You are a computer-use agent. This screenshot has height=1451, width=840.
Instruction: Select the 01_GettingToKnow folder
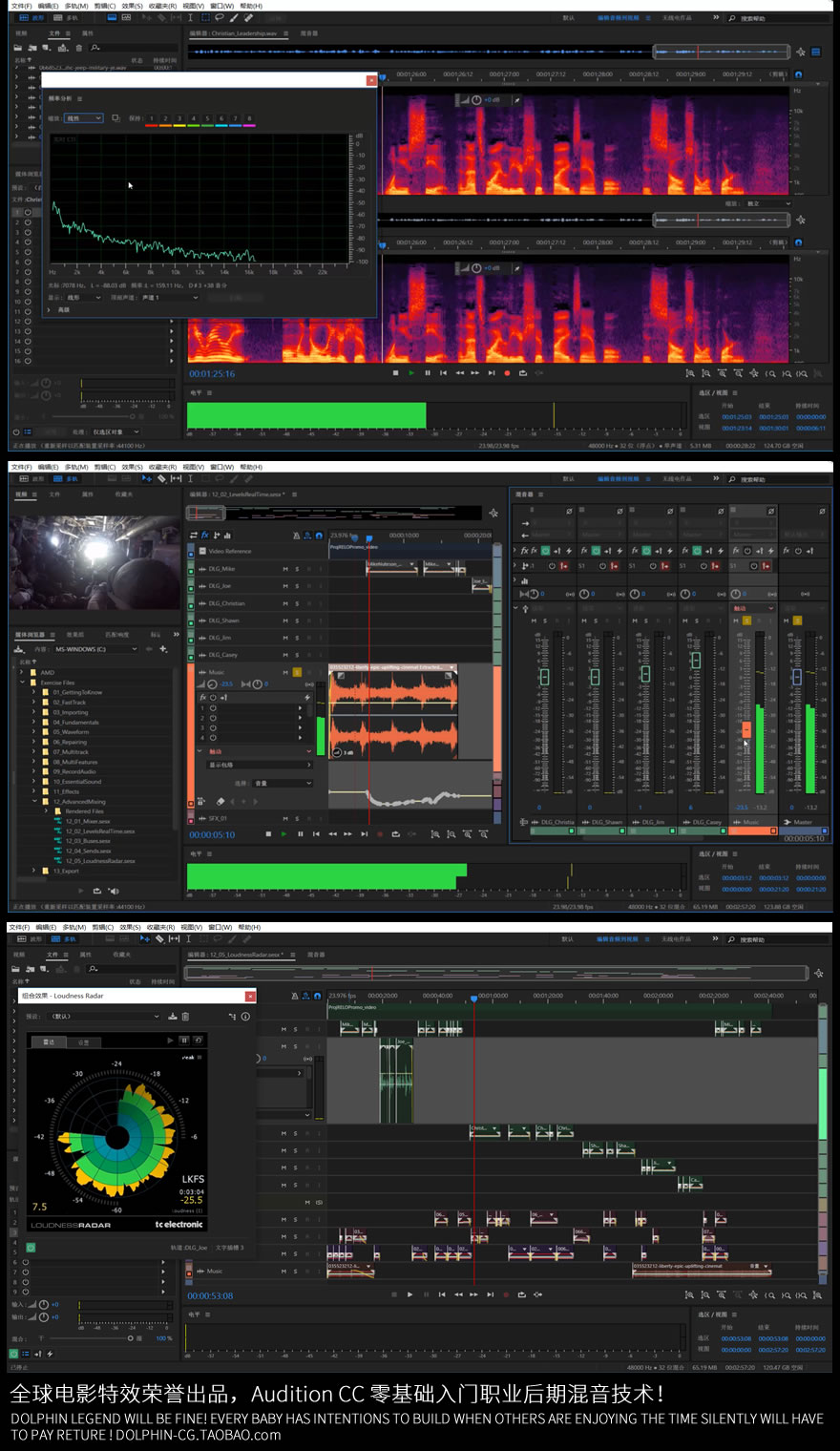tap(76, 692)
